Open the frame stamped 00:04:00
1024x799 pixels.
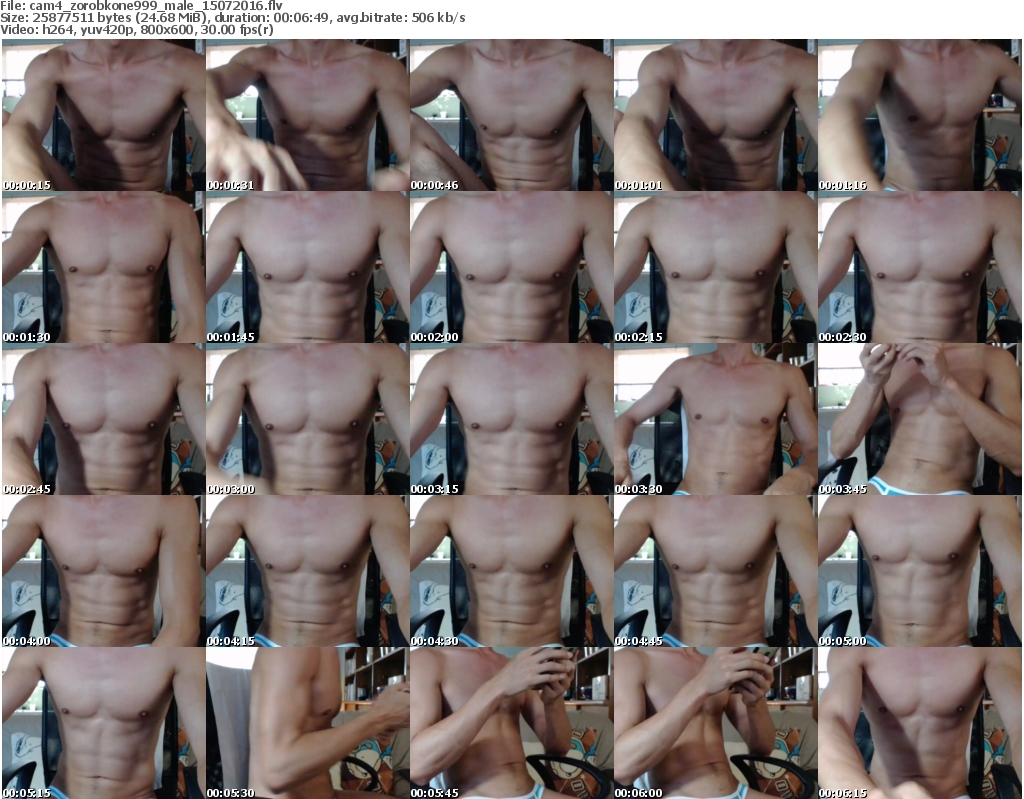[103, 571]
